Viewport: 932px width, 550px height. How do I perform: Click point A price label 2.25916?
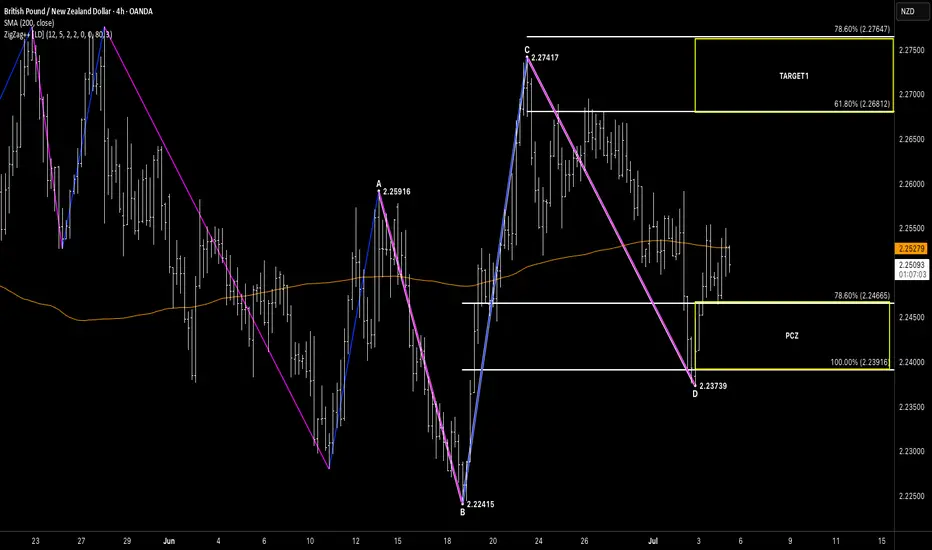coord(396,191)
